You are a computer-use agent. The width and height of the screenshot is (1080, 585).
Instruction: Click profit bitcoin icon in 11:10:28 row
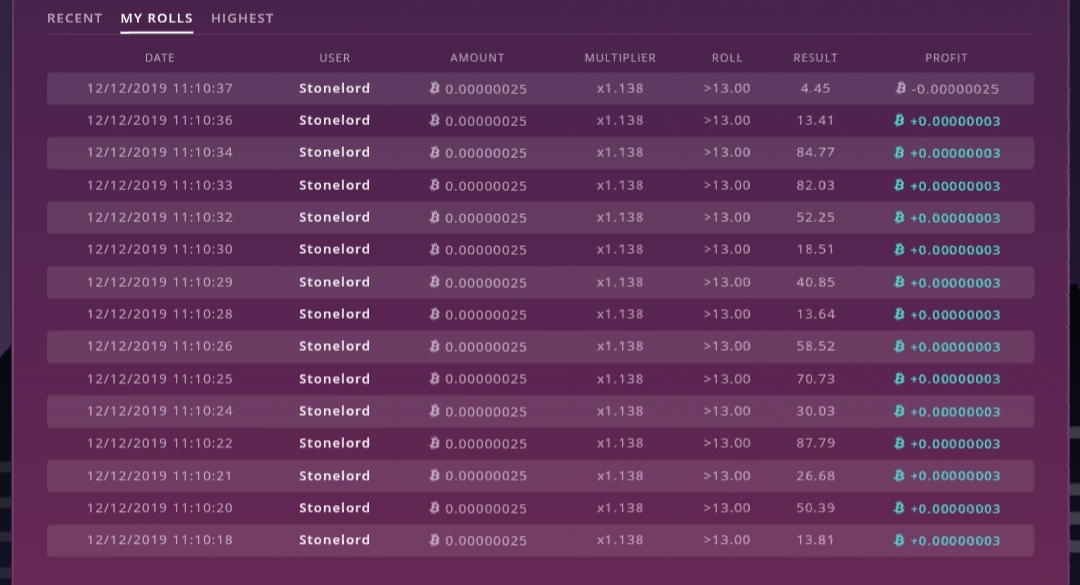(x=899, y=314)
